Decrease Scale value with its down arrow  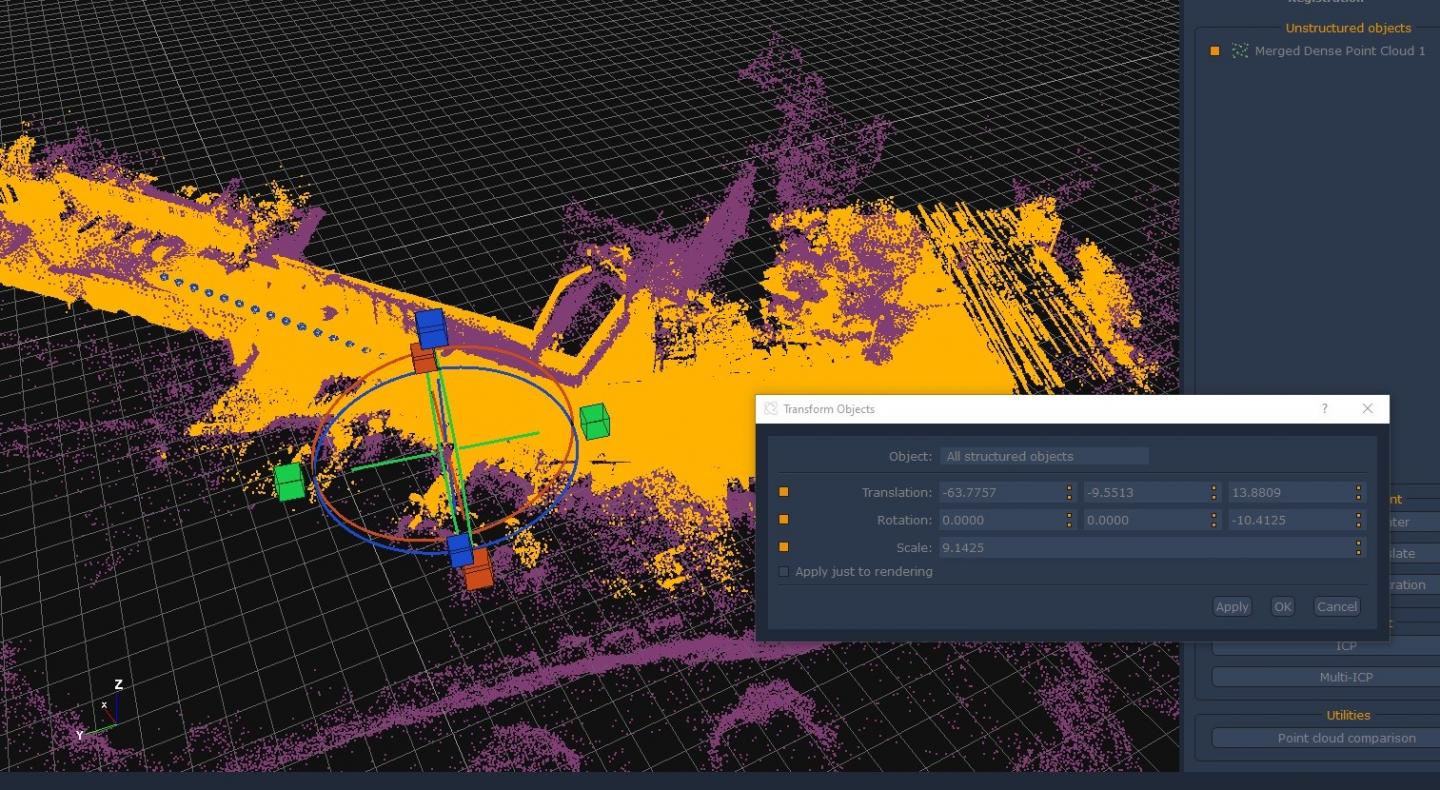point(1358,552)
